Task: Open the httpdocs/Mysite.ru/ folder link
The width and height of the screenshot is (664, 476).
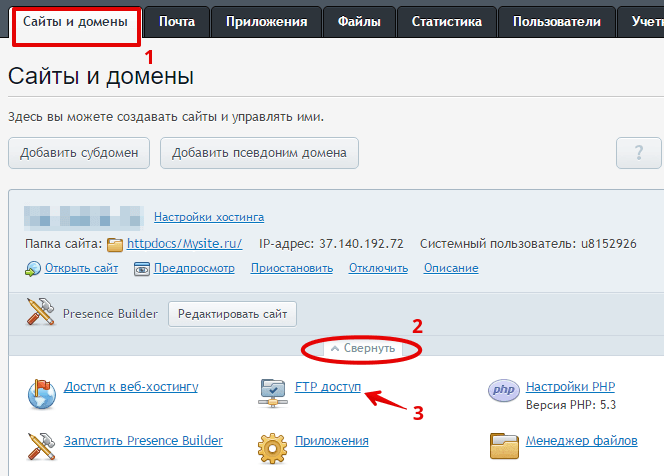Action: point(185,244)
